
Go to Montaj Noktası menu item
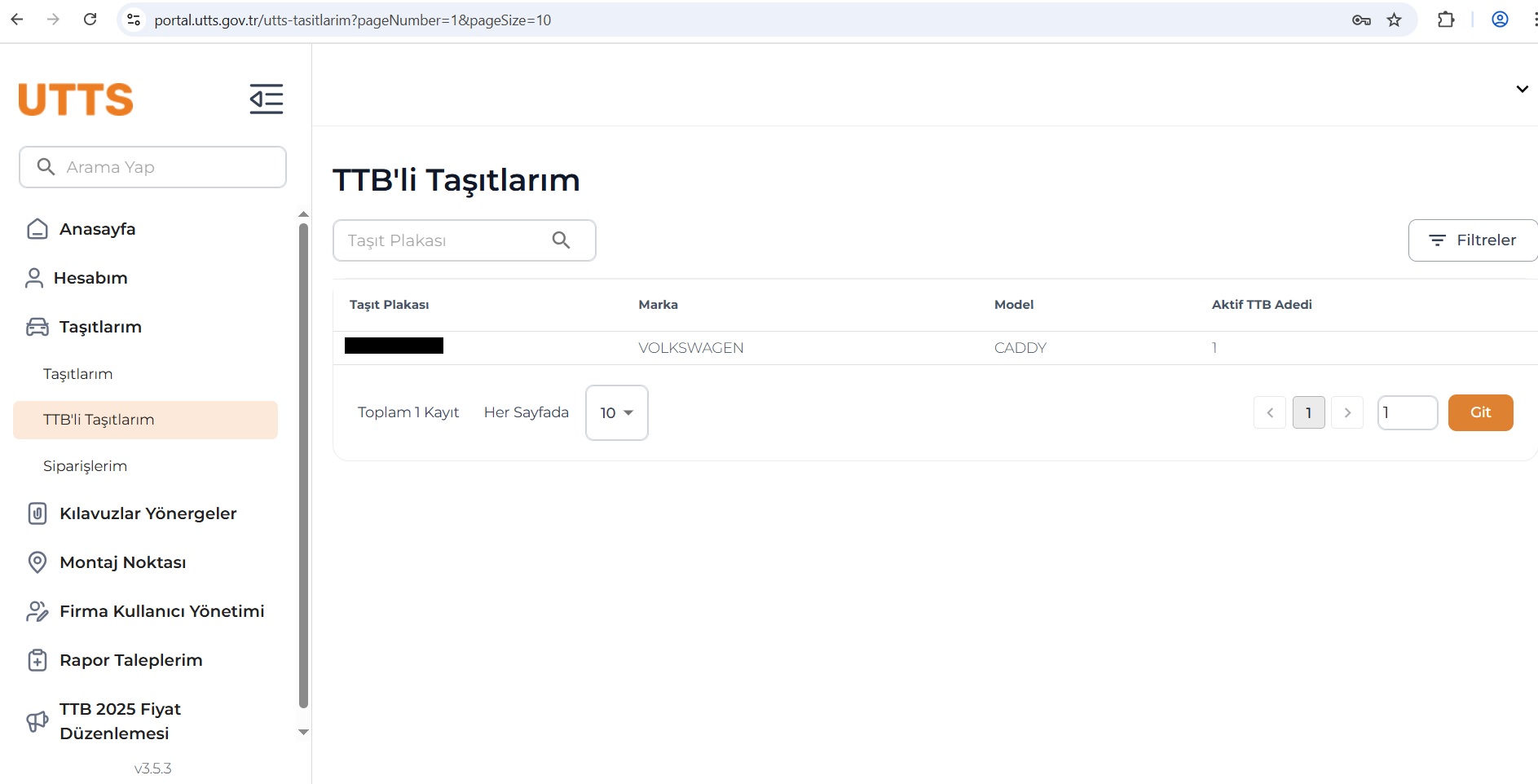pos(122,562)
